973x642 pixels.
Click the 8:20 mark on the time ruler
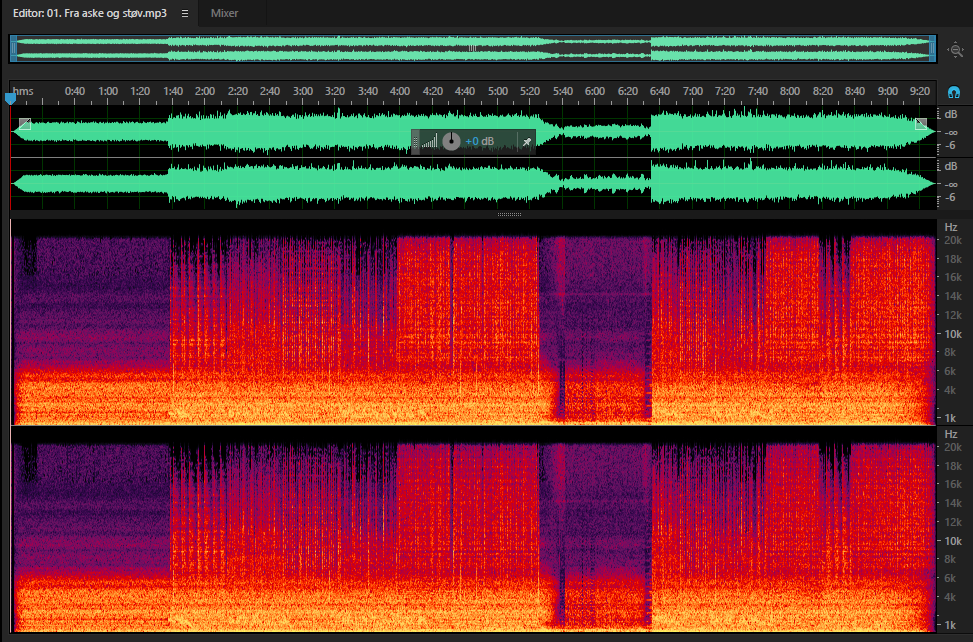(822, 91)
